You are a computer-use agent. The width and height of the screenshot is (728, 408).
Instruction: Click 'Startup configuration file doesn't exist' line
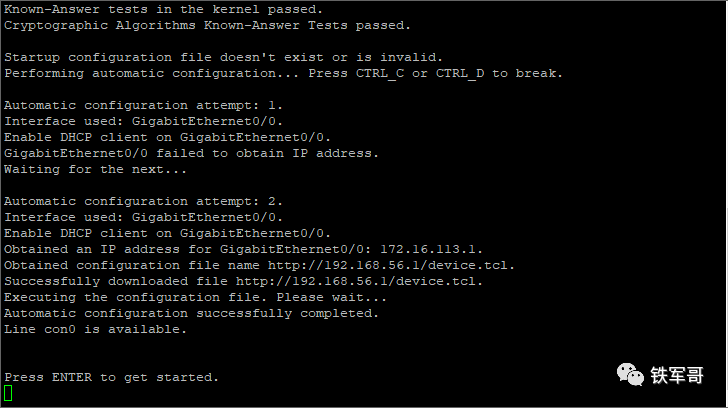(223, 57)
